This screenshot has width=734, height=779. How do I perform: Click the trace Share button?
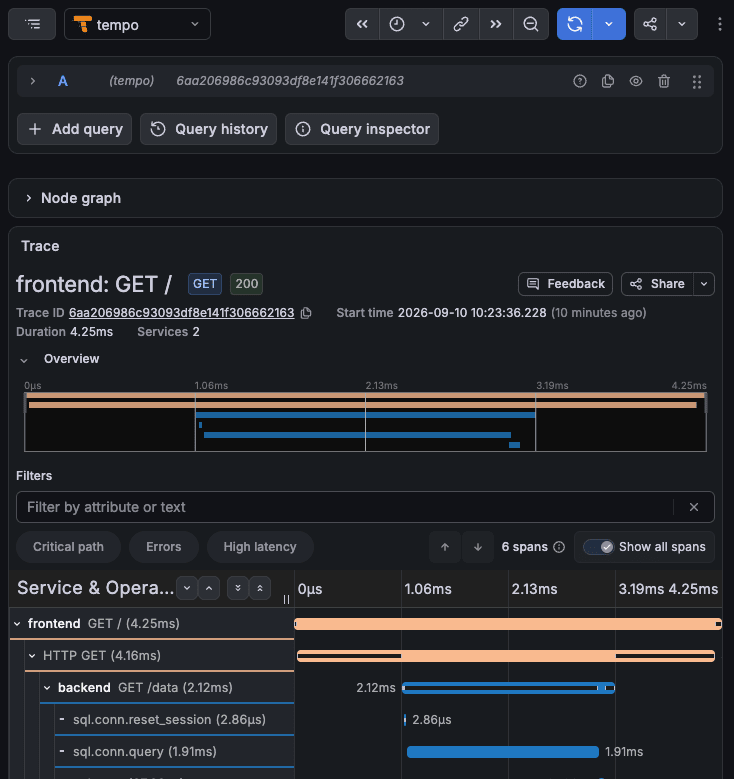[657, 284]
